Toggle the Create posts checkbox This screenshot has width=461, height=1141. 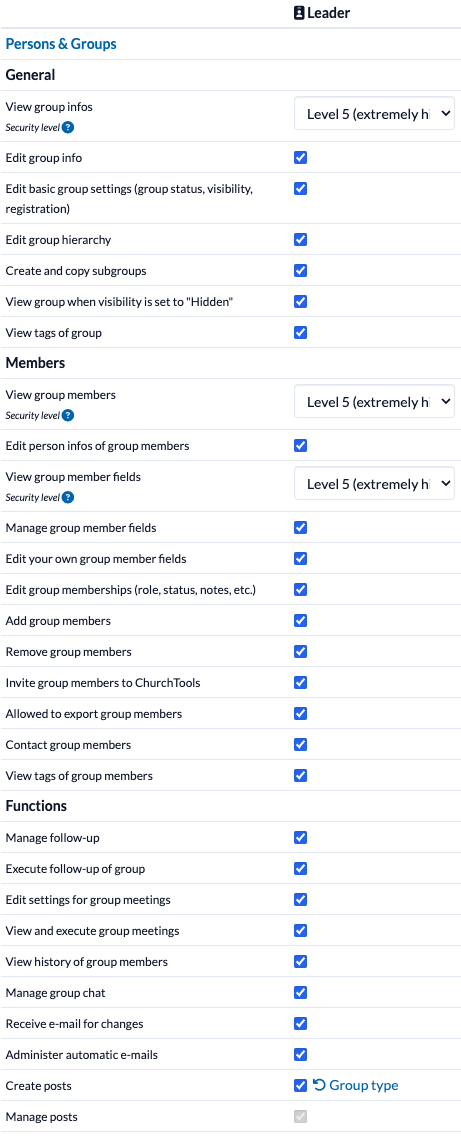300,1085
